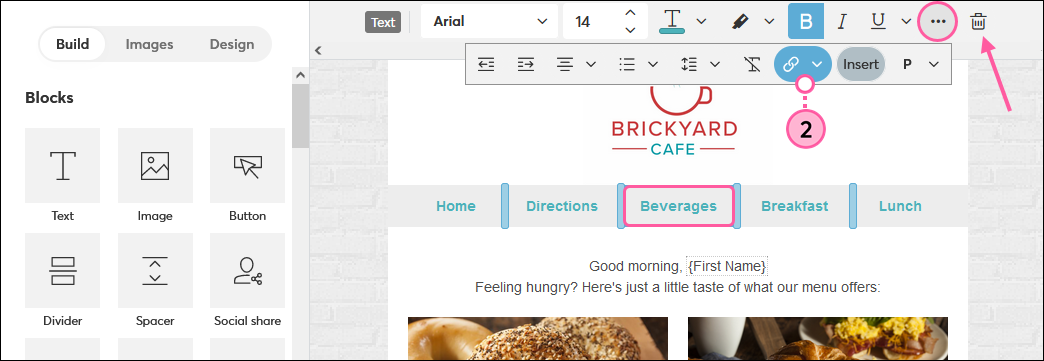Click the {First Name} merge tag
1044x361 pixels.
click(728, 266)
